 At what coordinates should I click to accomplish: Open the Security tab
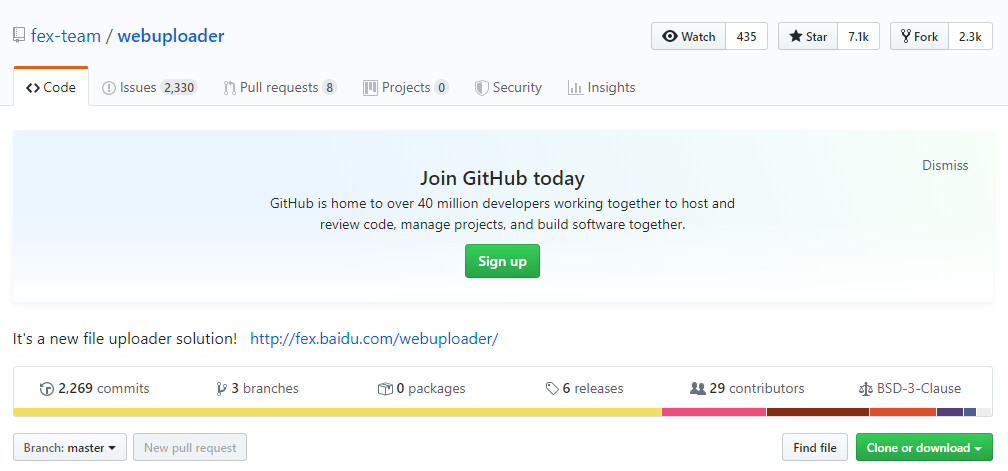pos(508,87)
